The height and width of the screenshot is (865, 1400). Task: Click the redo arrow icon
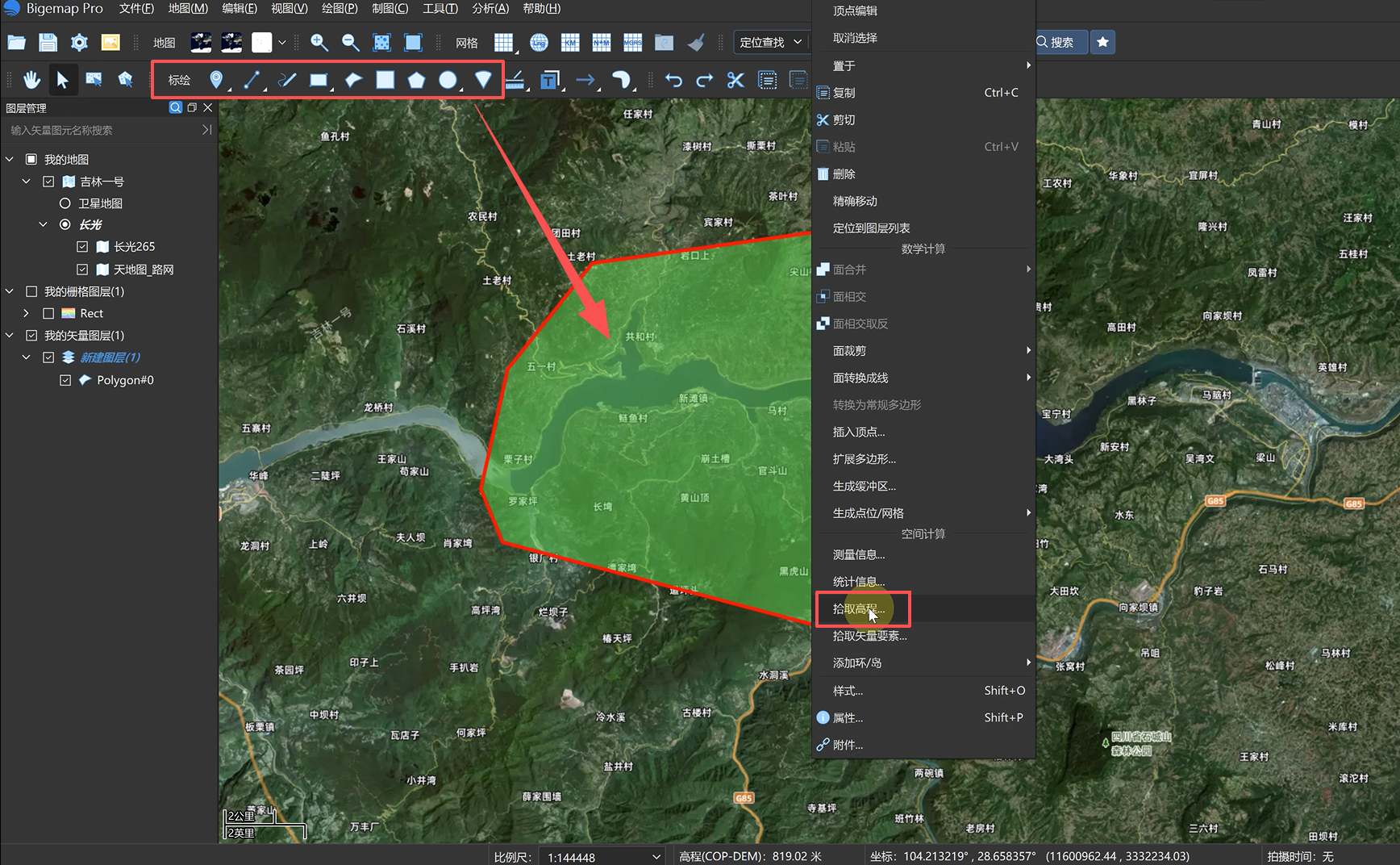pyautogui.click(x=704, y=80)
